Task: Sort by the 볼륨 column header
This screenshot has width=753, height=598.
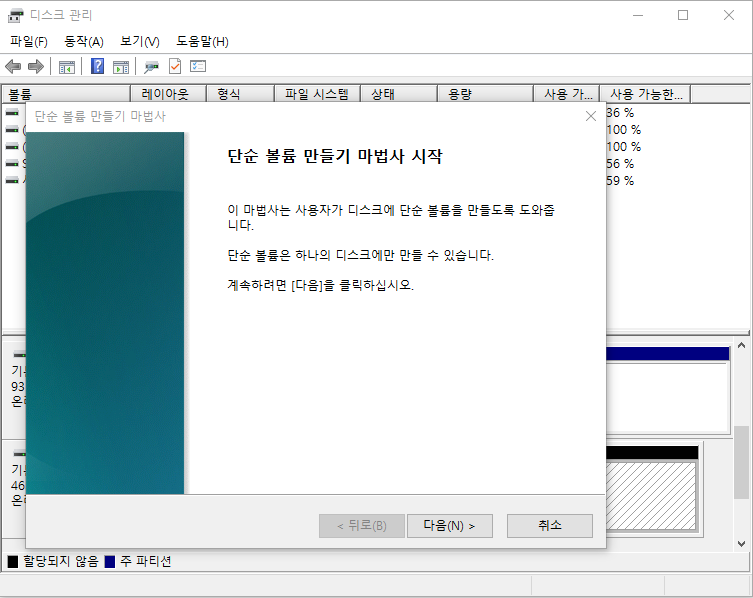Action: point(66,94)
